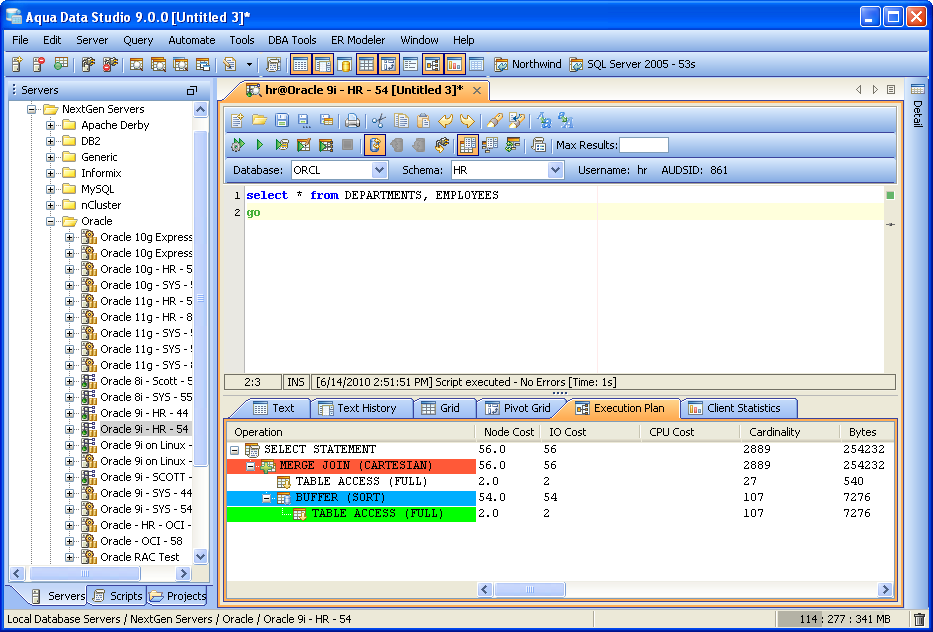Select Oracle 9i - HR - 44 server
This screenshot has height=632, width=933.
144,413
